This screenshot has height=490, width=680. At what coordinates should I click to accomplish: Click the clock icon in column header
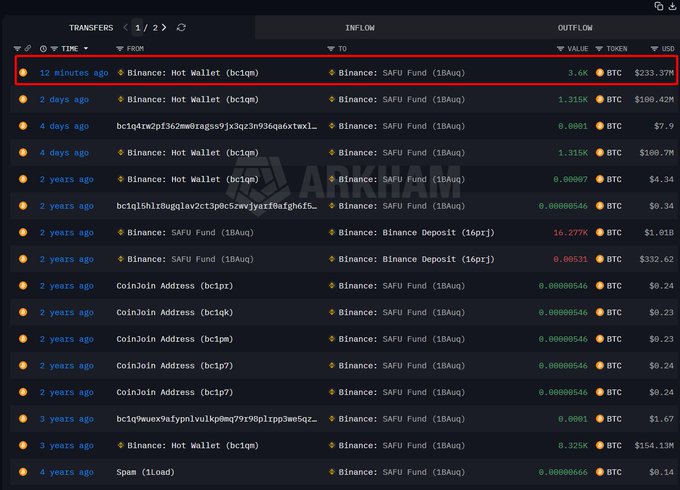[43, 48]
